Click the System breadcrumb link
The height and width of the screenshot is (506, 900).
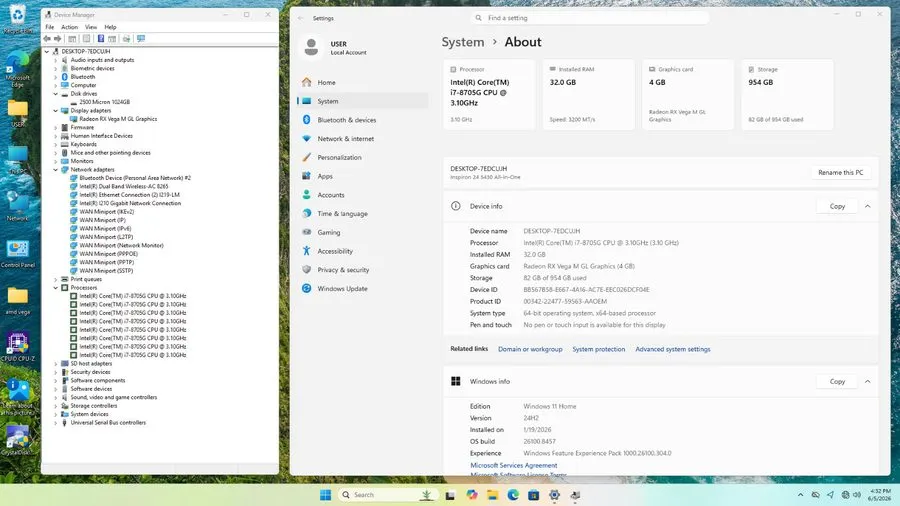[463, 42]
